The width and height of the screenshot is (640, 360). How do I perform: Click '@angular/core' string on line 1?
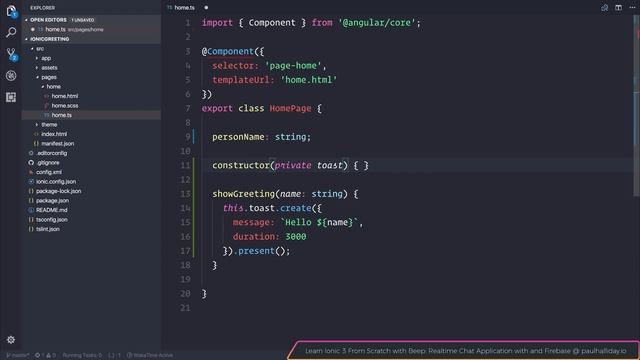tap(376, 23)
